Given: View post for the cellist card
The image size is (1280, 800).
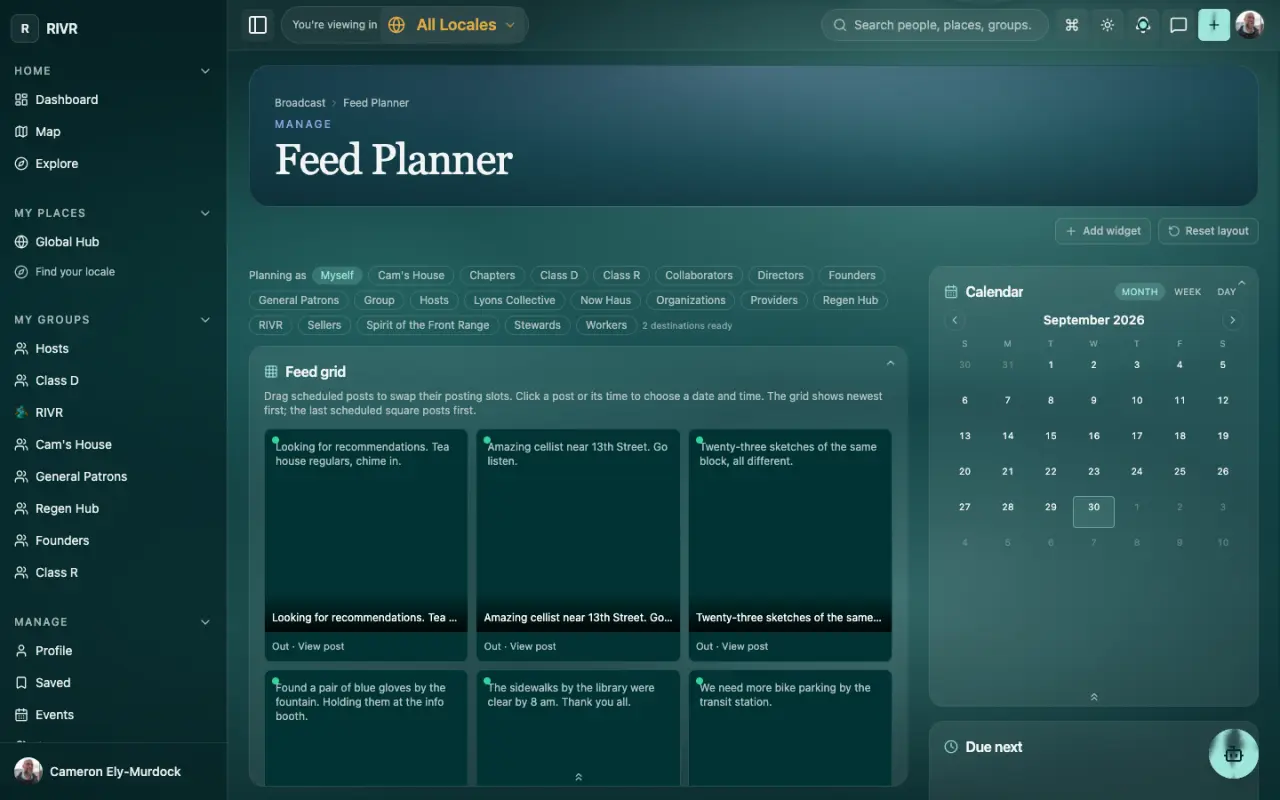Looking at the screenshot, I should pos(533,646).
